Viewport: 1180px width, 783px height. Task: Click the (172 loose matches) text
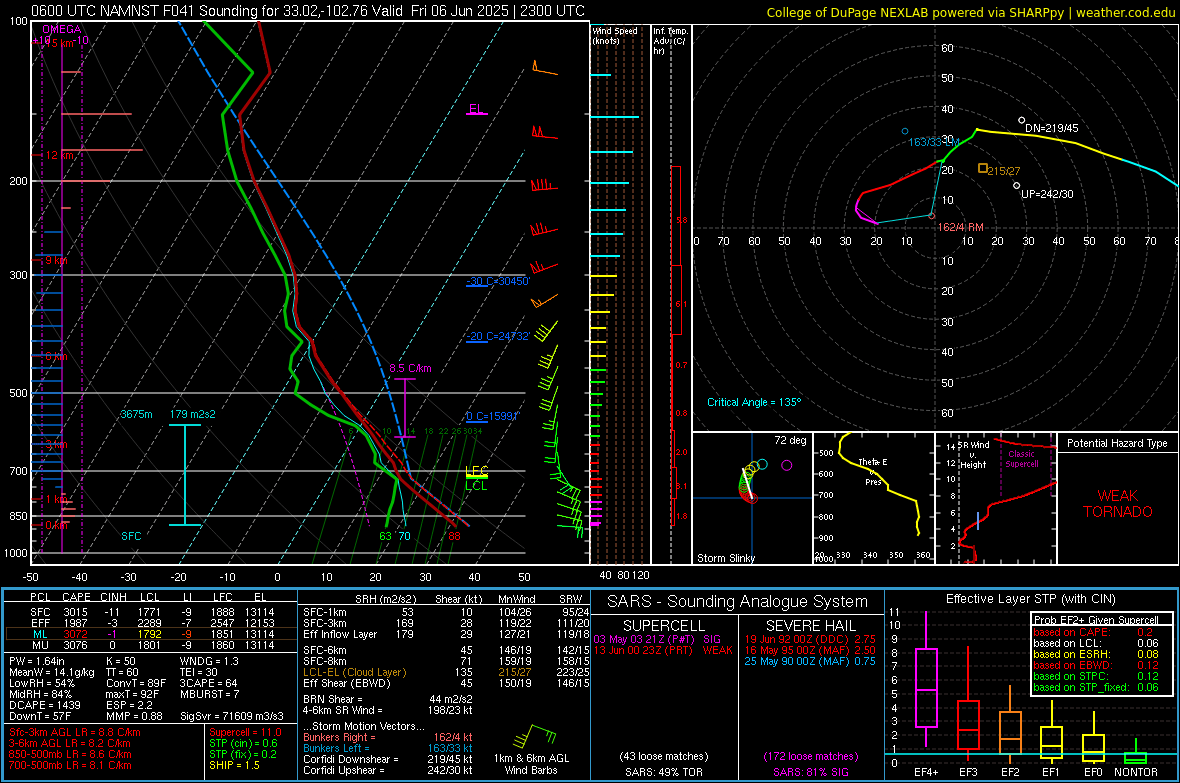[x=810, y=756]
